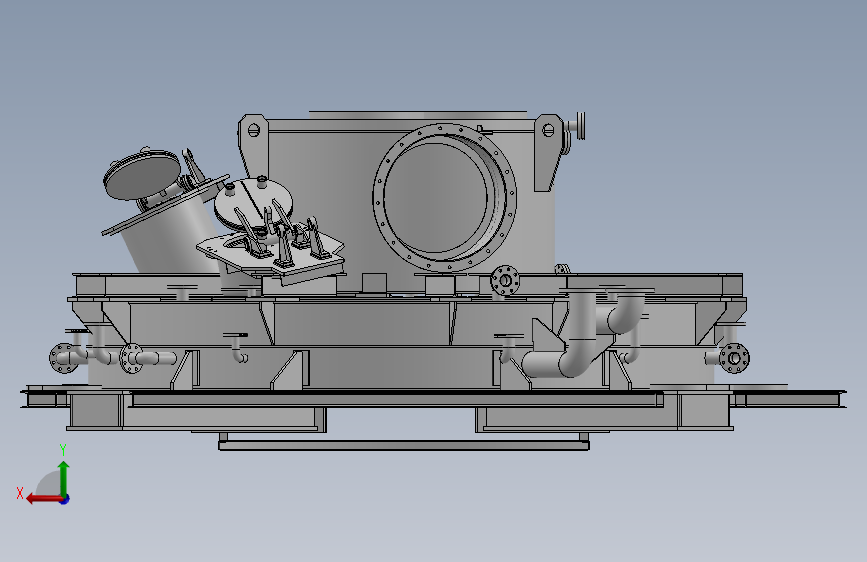This screenshot has width=867, height=562.
Task: Select the far-right pipe flange on the frame
Action: point(734,358)
